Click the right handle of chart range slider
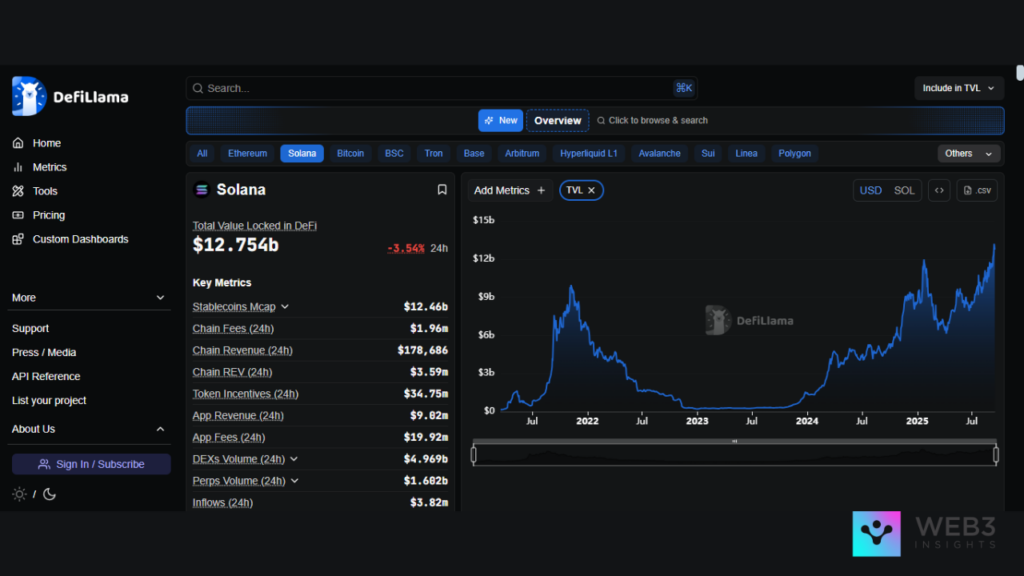Viewport: 1024px width, 576px height. point(996,455)
